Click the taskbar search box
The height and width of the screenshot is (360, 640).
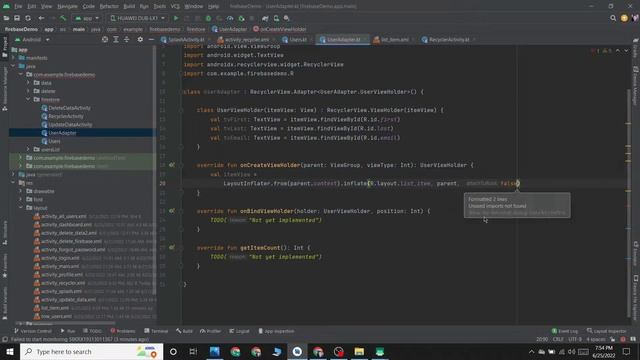tap(91, 352)
